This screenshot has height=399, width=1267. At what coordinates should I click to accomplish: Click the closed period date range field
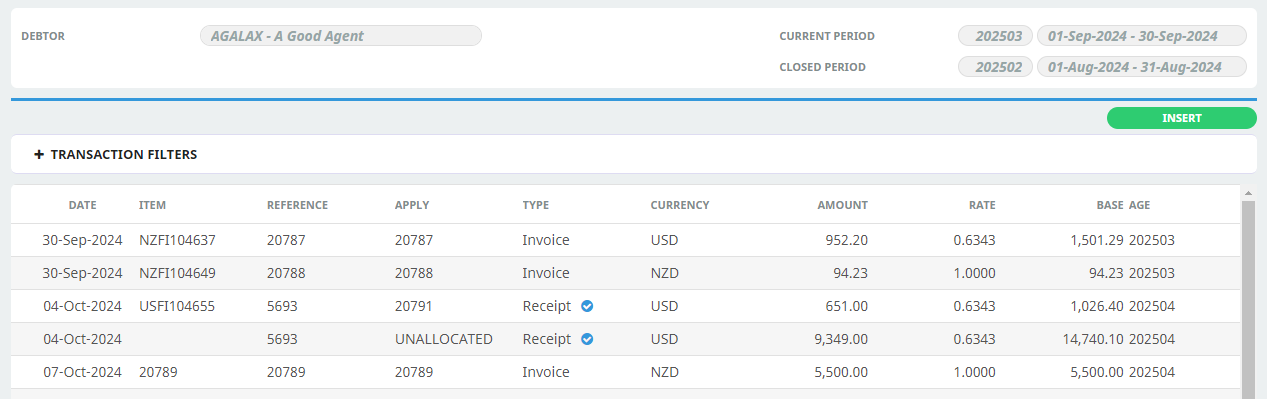pos(1142,67)
